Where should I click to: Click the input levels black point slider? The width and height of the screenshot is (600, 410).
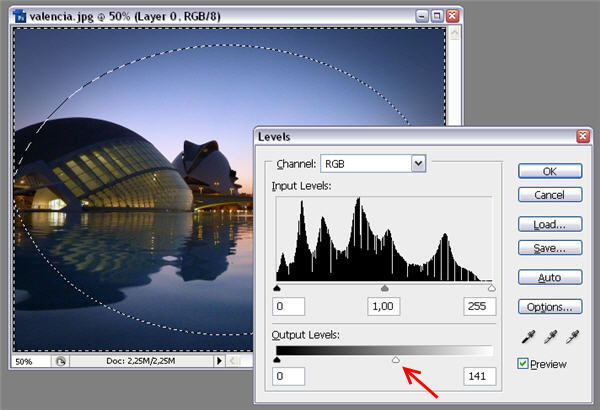tap(277, 288)
